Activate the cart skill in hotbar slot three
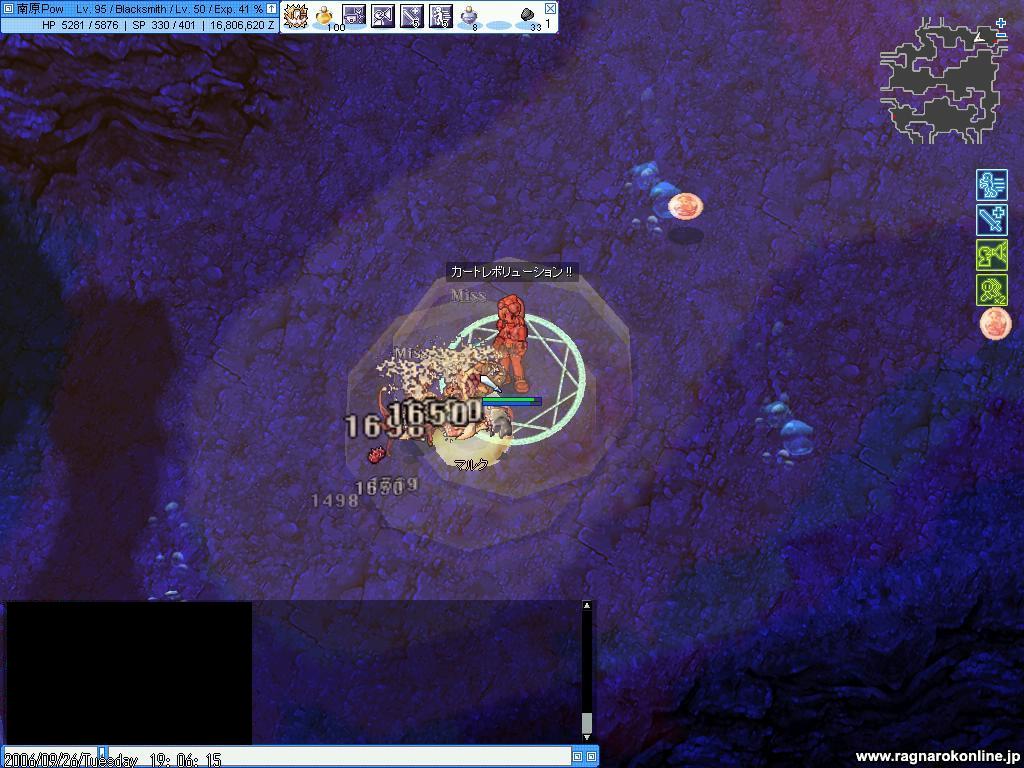 [353, 16]
